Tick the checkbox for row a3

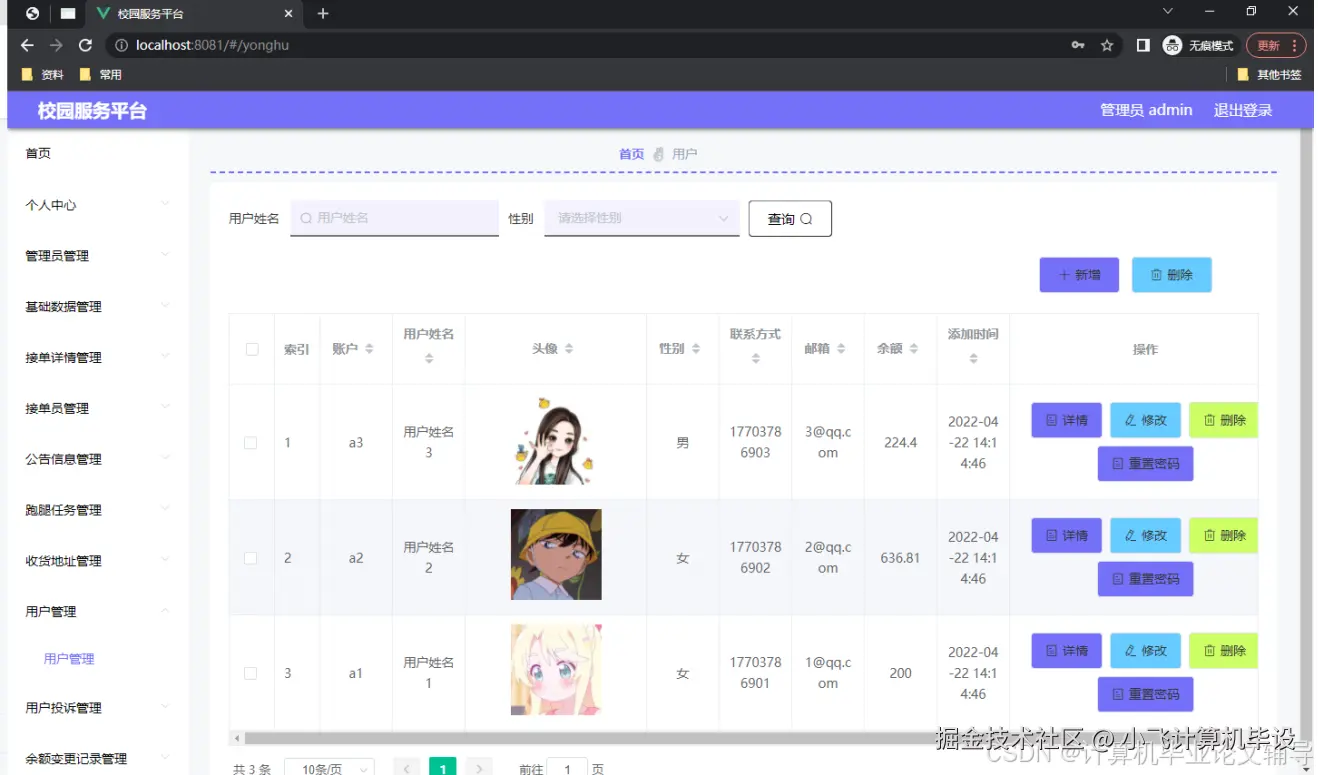point(251,442)
